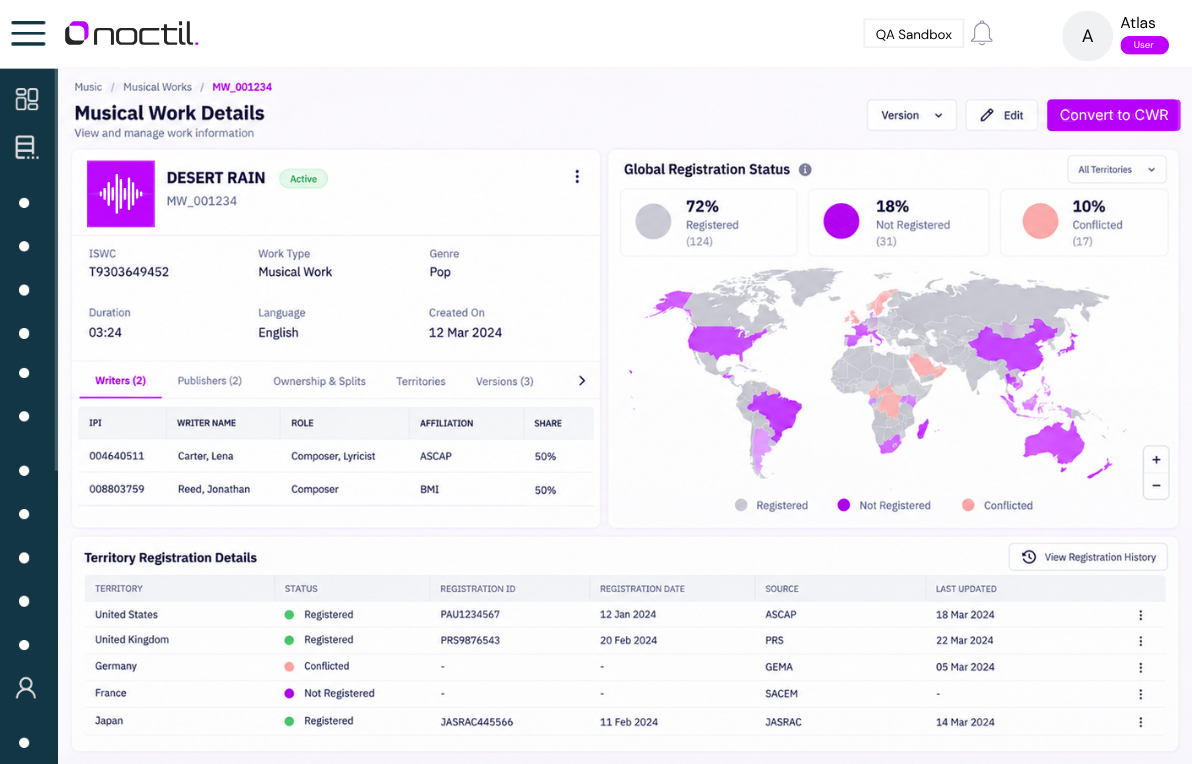1192x764 pixels.
Task: Show more tabs with the right chevron
Action: 582,381
